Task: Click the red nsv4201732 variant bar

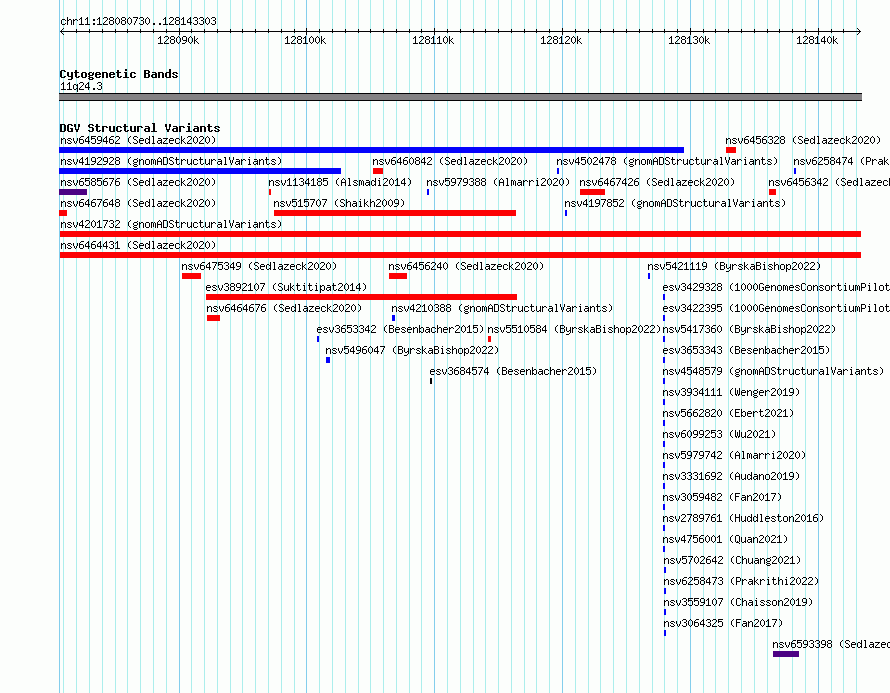Action: click(x=460, y=234)
